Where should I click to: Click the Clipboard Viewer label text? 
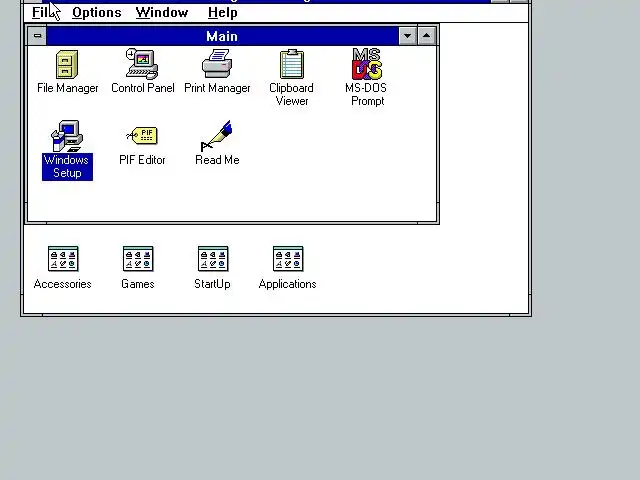coord(291,94)
